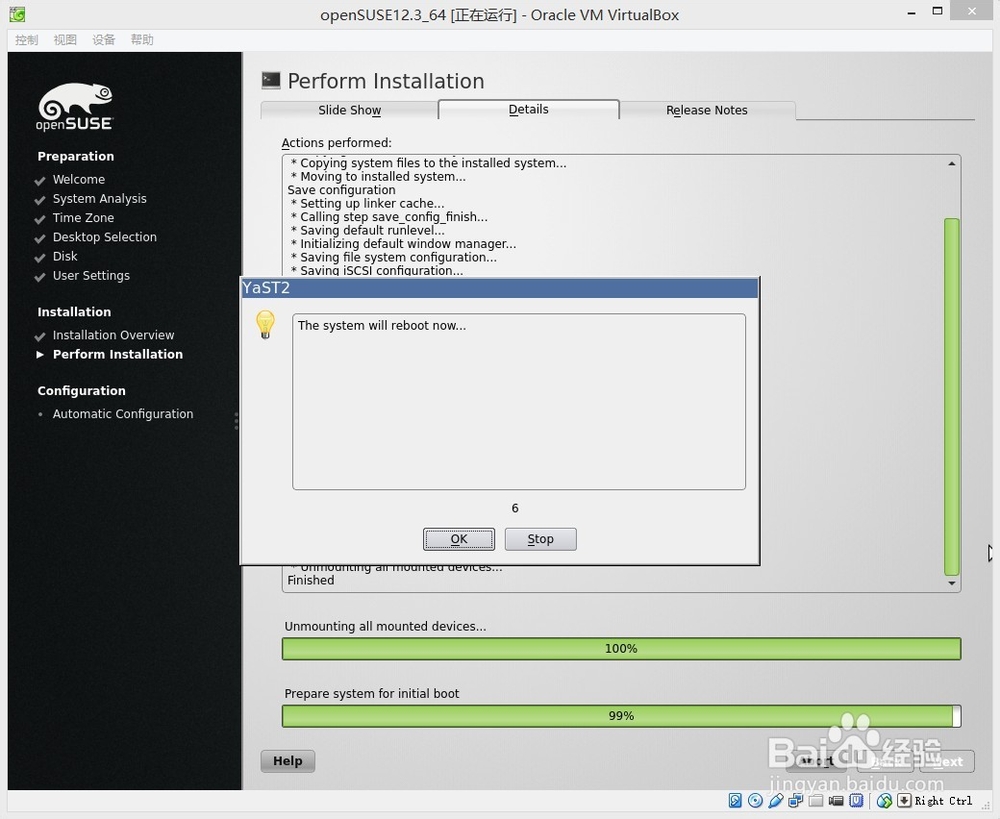
Task: Select the Perform Installation step in sidebar
Action: pyautogui.click(x=118, y=354)
